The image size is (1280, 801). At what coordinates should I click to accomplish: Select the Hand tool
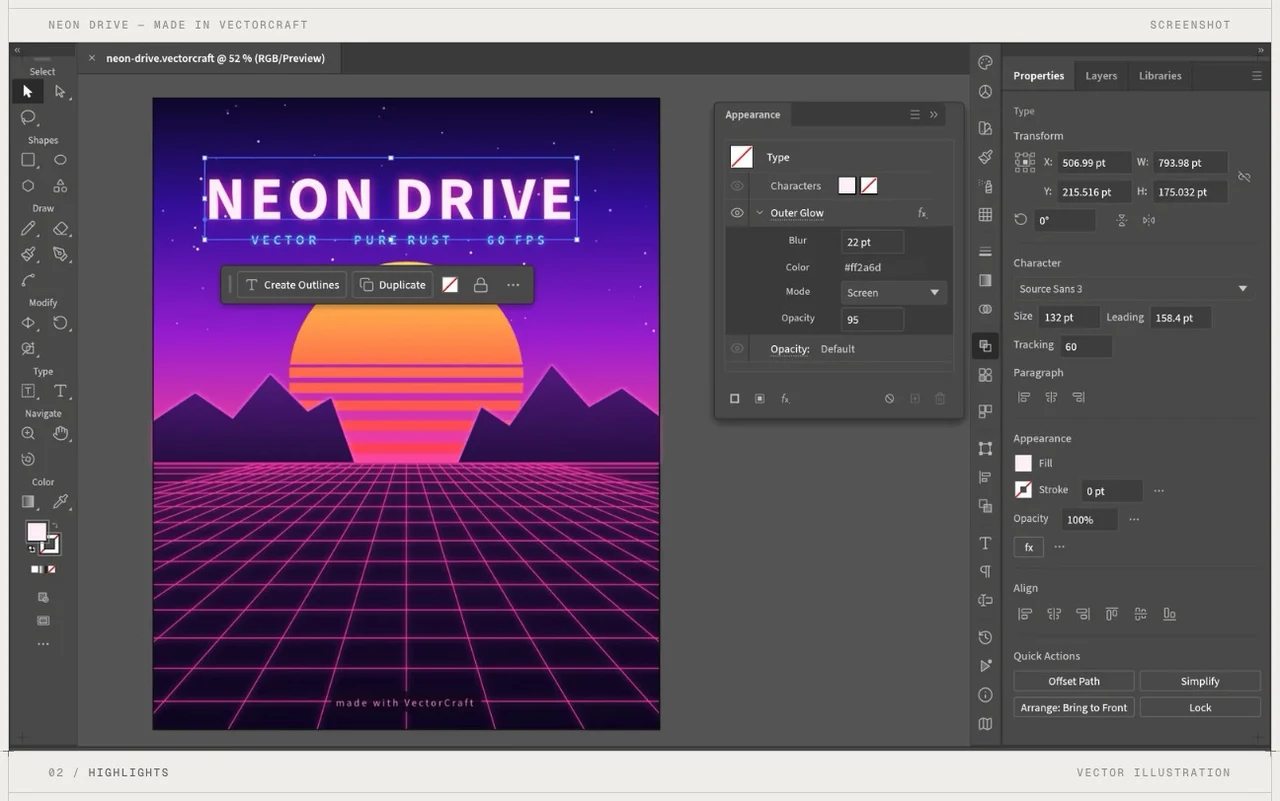60,433
